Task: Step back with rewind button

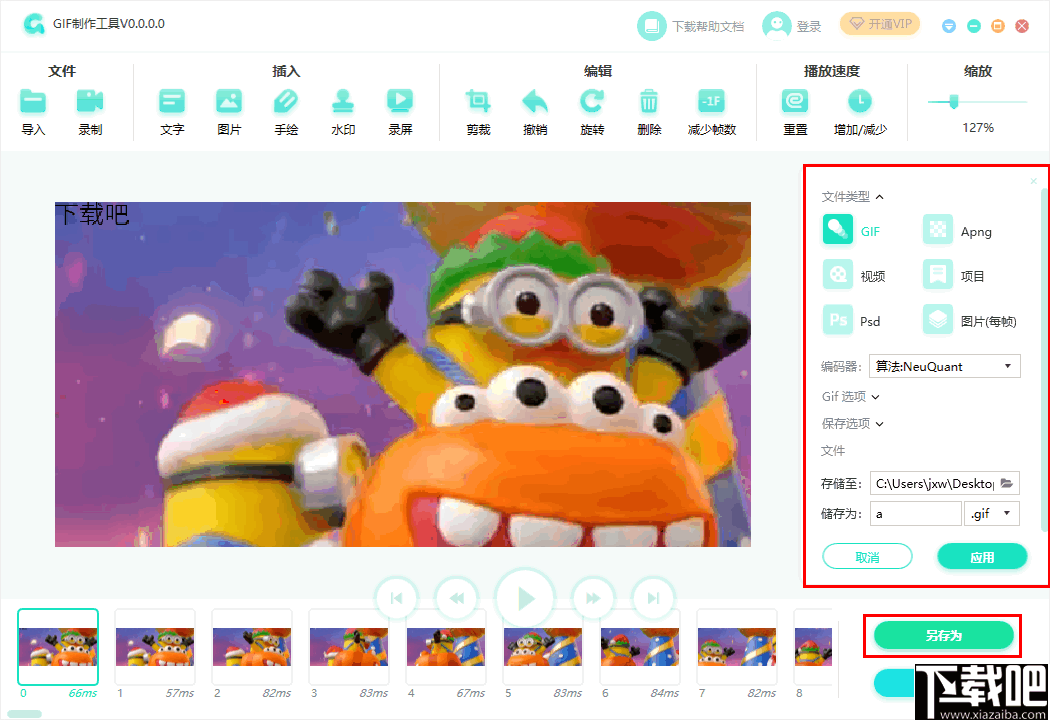Action: click(457, 598)
